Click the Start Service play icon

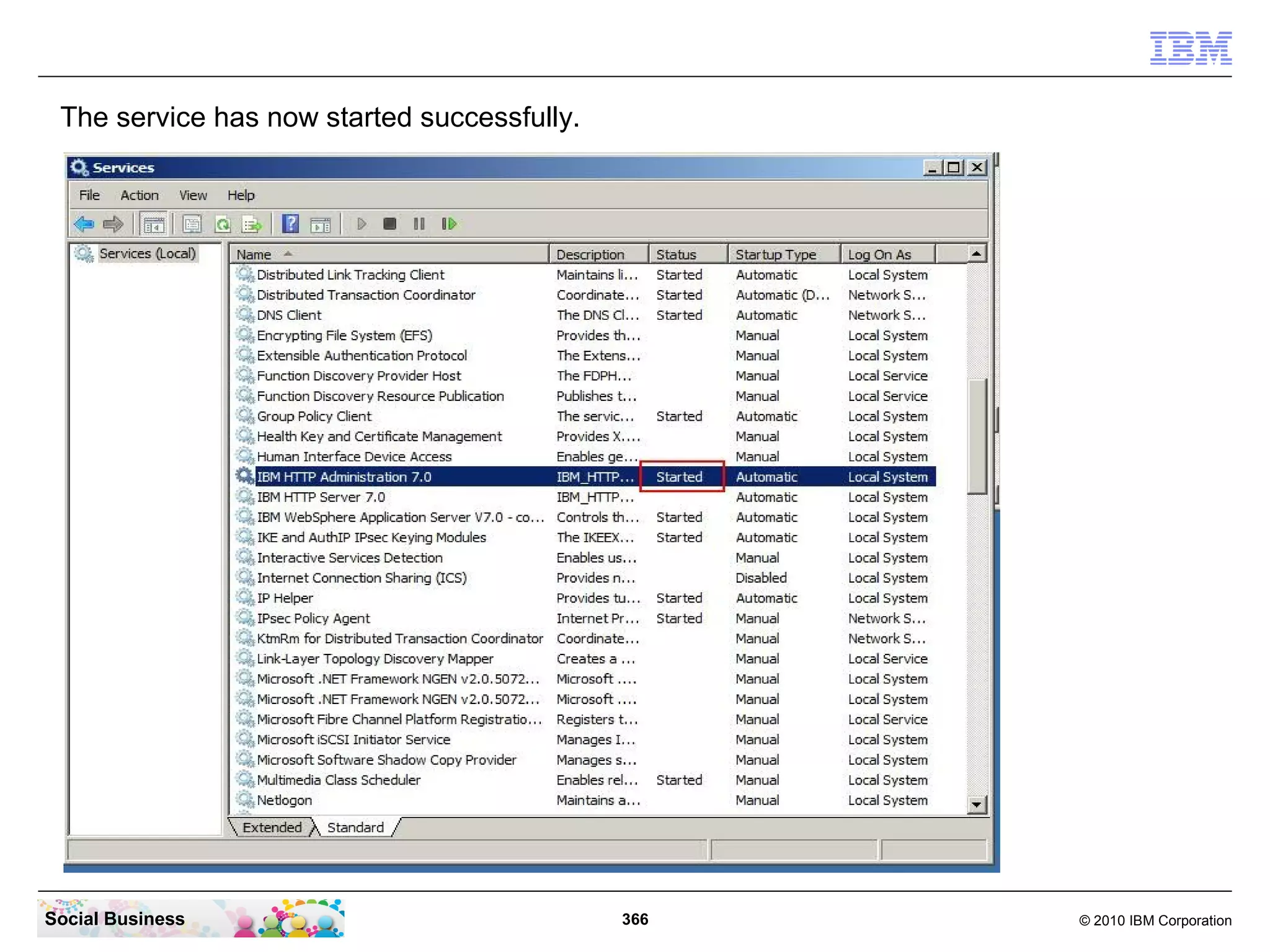coord(362,224)
